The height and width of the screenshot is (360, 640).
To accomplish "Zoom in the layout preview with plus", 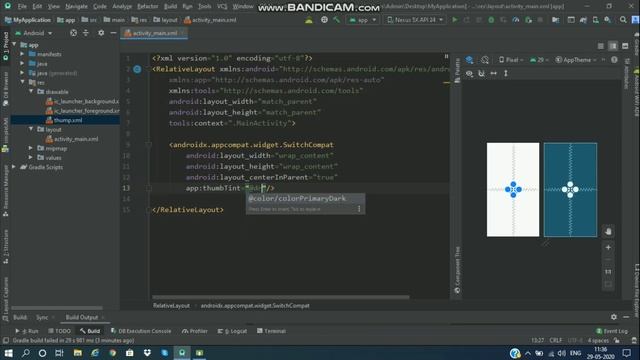I will click(608, 247).
